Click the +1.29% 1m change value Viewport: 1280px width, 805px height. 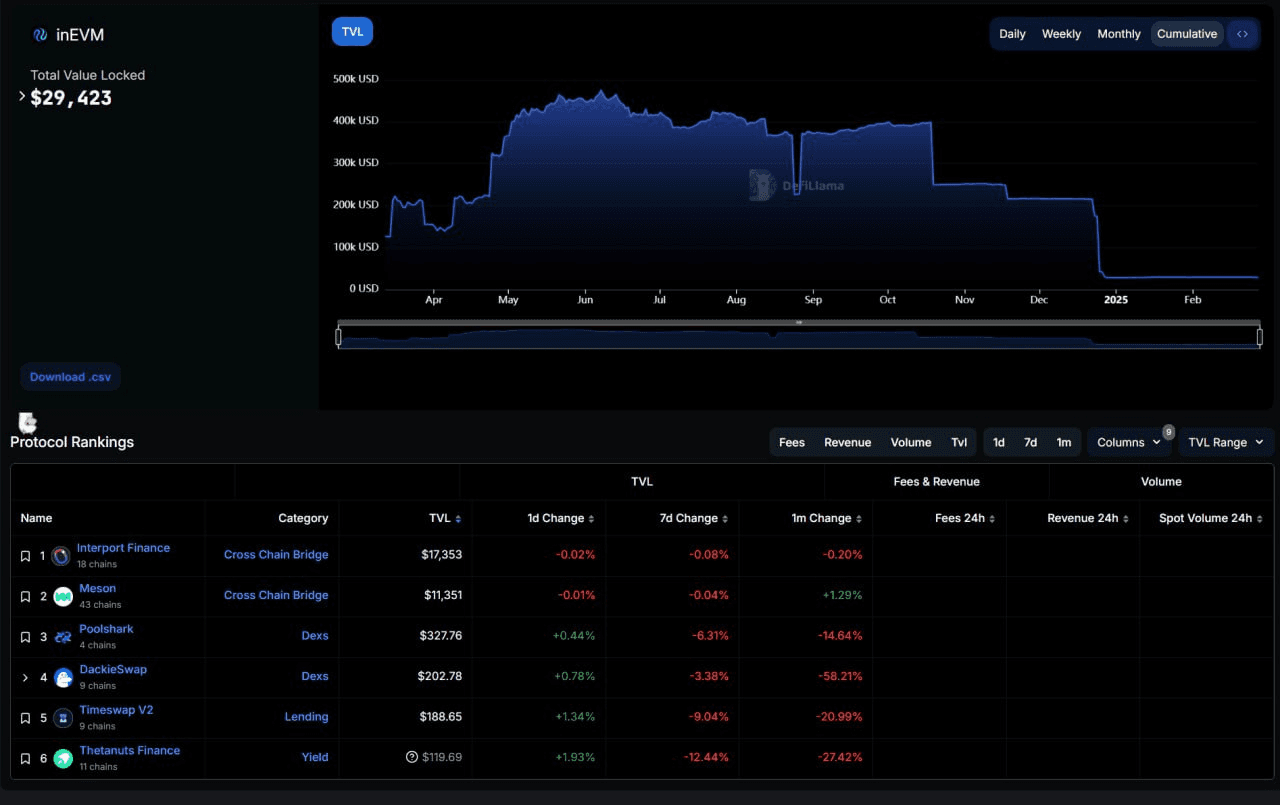[x=842, y=595]
